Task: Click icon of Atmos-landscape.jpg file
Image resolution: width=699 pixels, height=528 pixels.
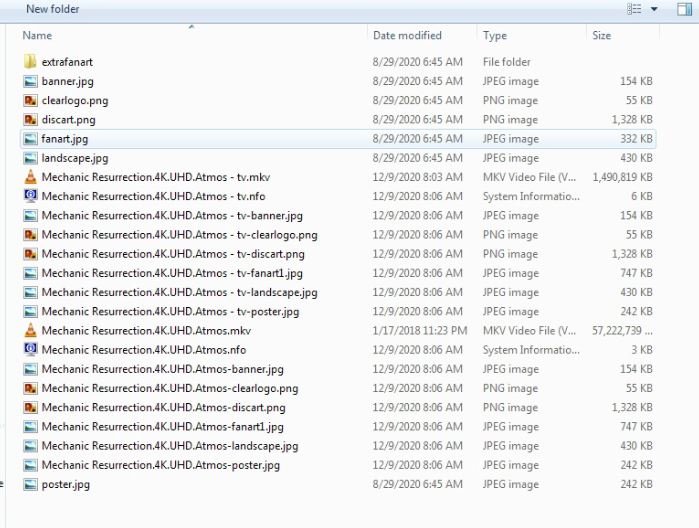Action: pyautogui.click(x=30, y=446)
